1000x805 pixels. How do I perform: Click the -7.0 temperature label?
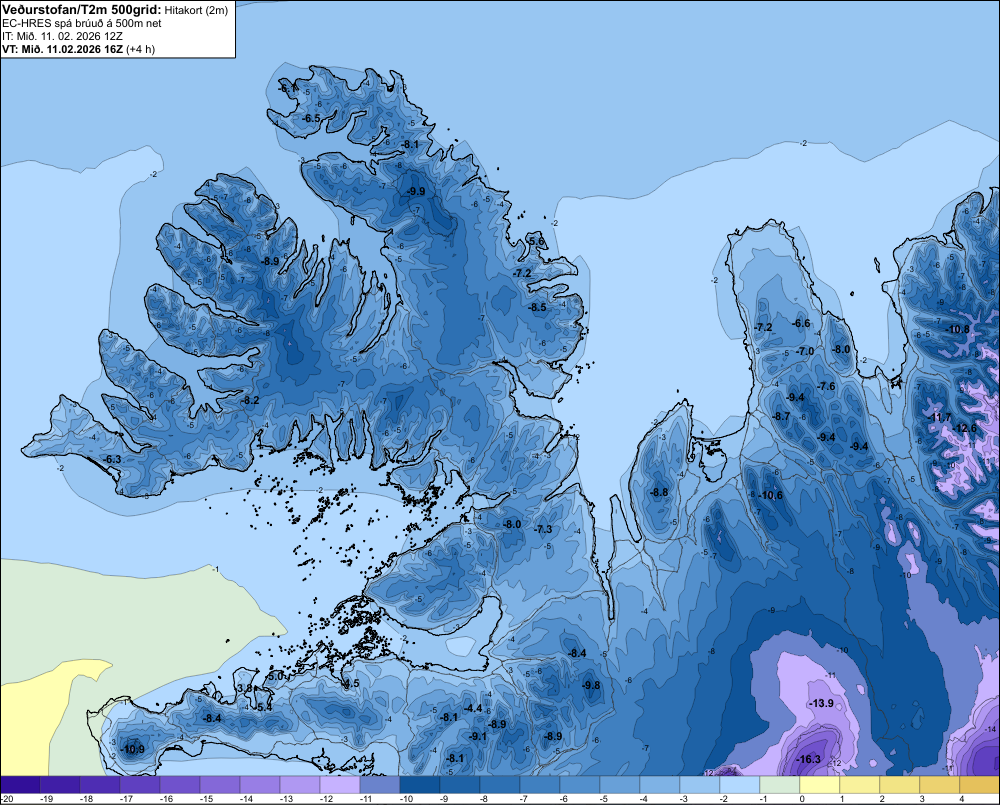[805, 351]
